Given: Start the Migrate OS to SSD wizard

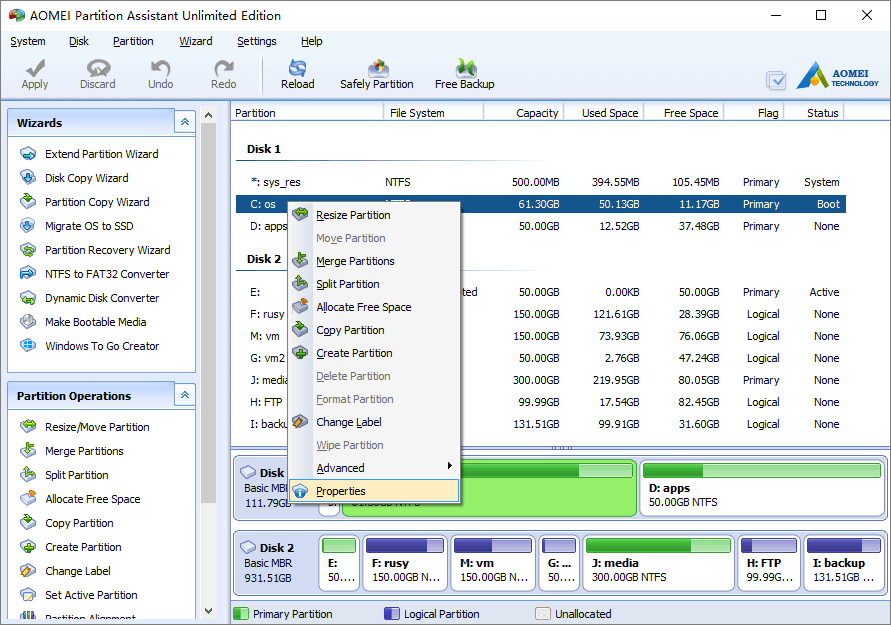Looking at the screenshot, I should 89,226.
